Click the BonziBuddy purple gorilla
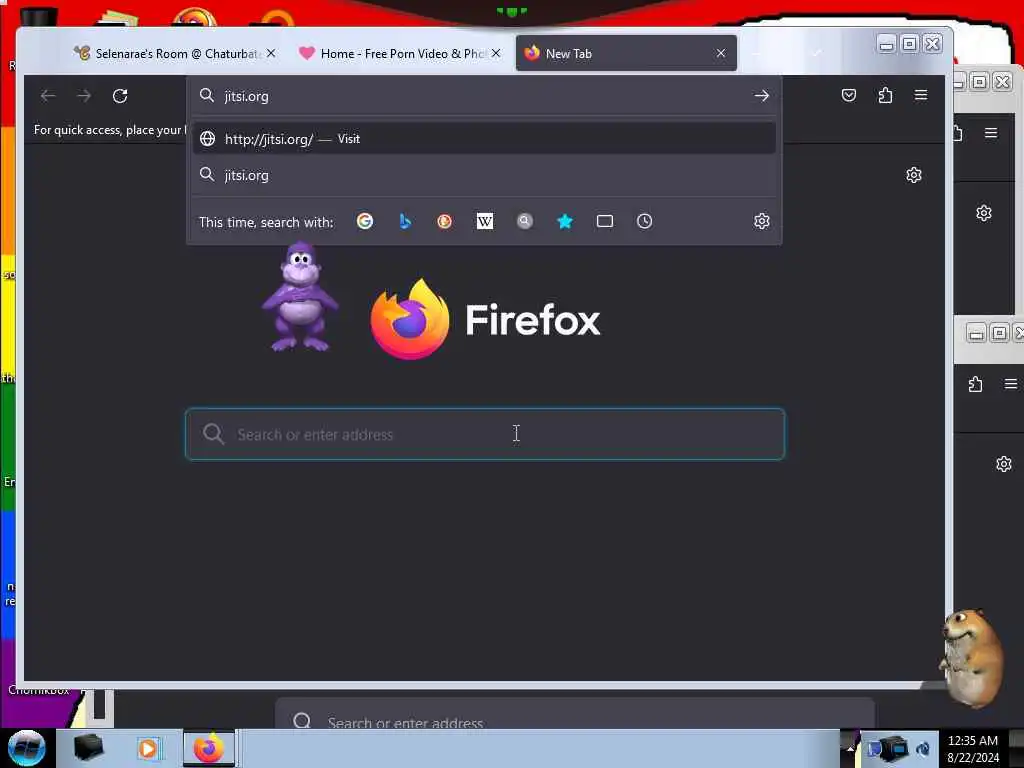The image size is (1024, 768). [x=300, y=297]
